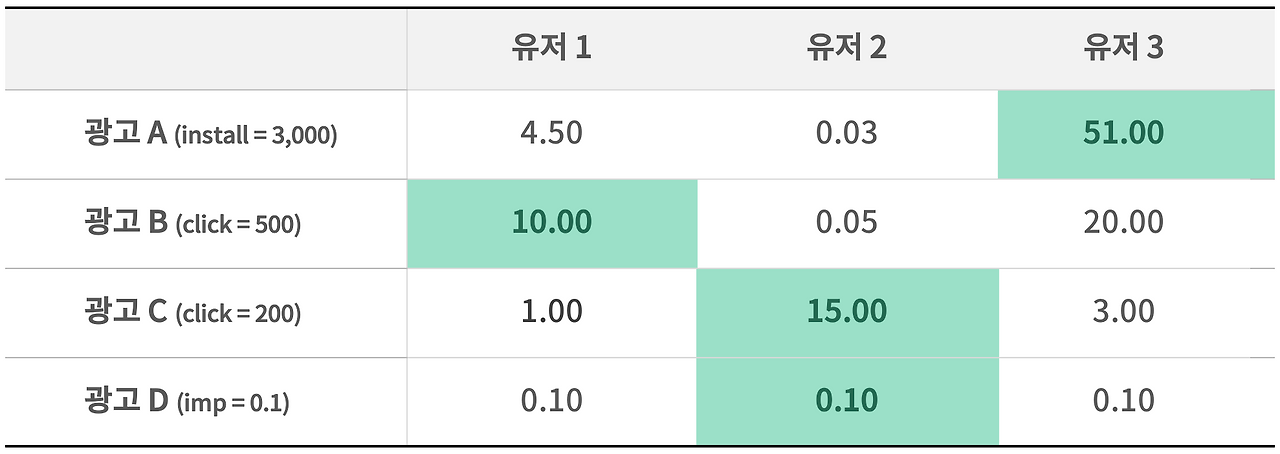
Task: Click the 유저 1 column header
Action: (x=552, y=48)
